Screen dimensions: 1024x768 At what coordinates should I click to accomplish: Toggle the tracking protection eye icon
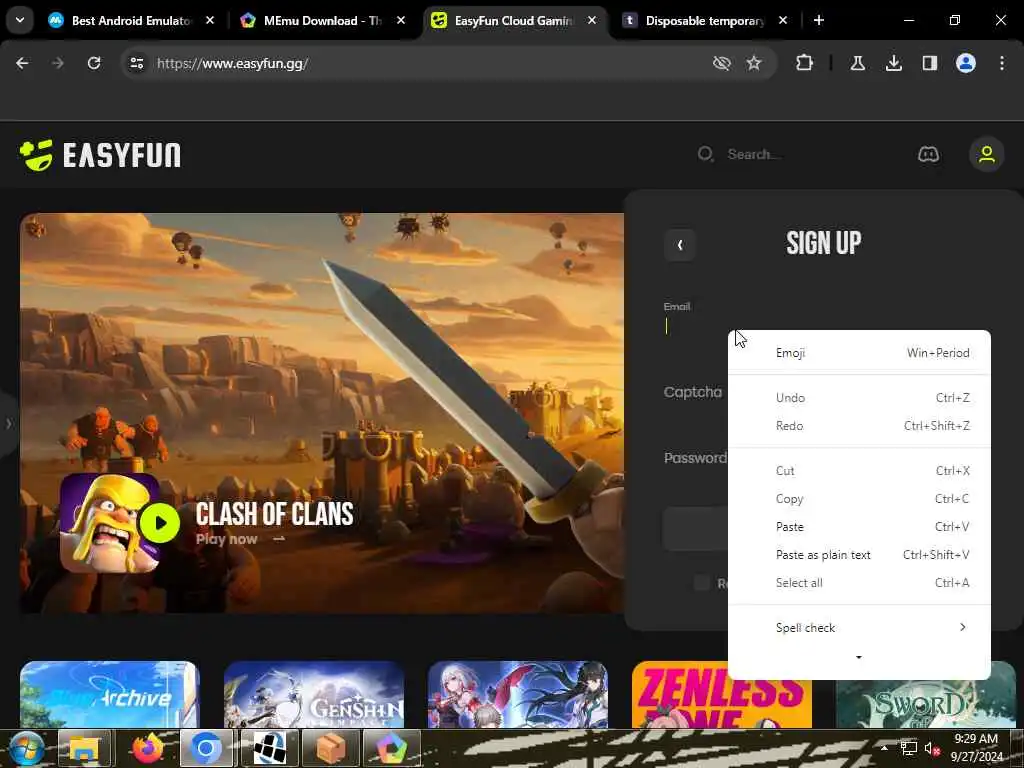[x=722, y=63]
